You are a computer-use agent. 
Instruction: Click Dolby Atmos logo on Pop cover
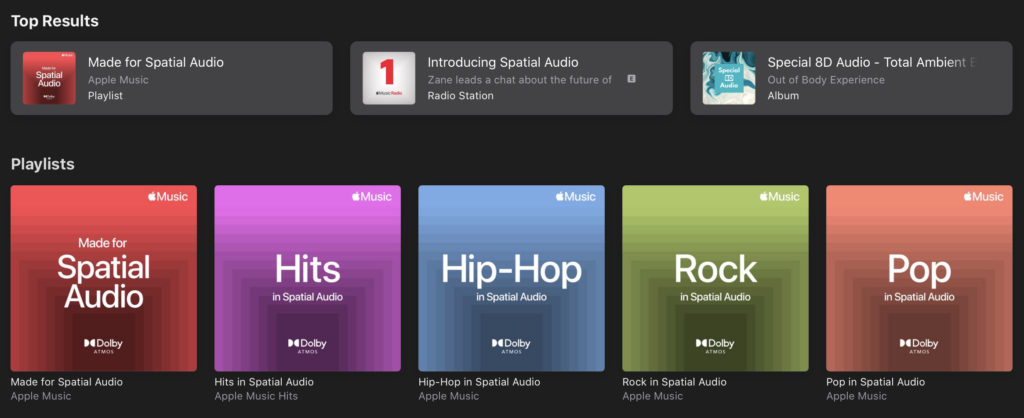tap(918, 346)
